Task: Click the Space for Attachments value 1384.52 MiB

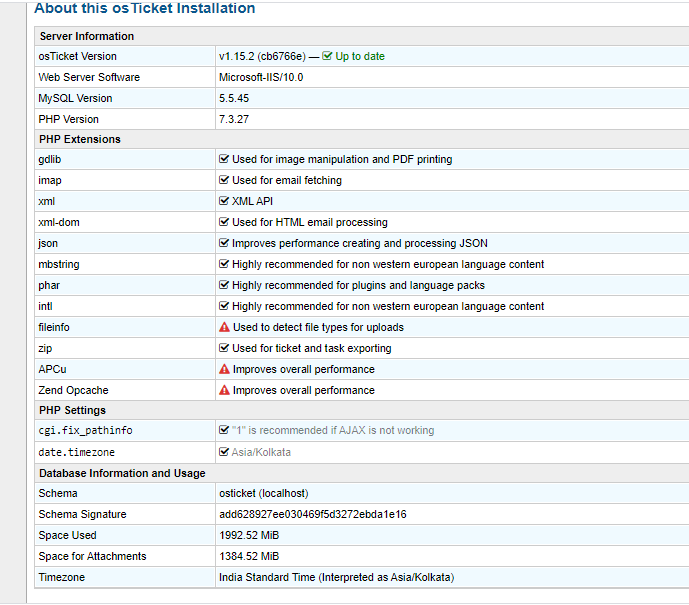Action: pos(249,556)
